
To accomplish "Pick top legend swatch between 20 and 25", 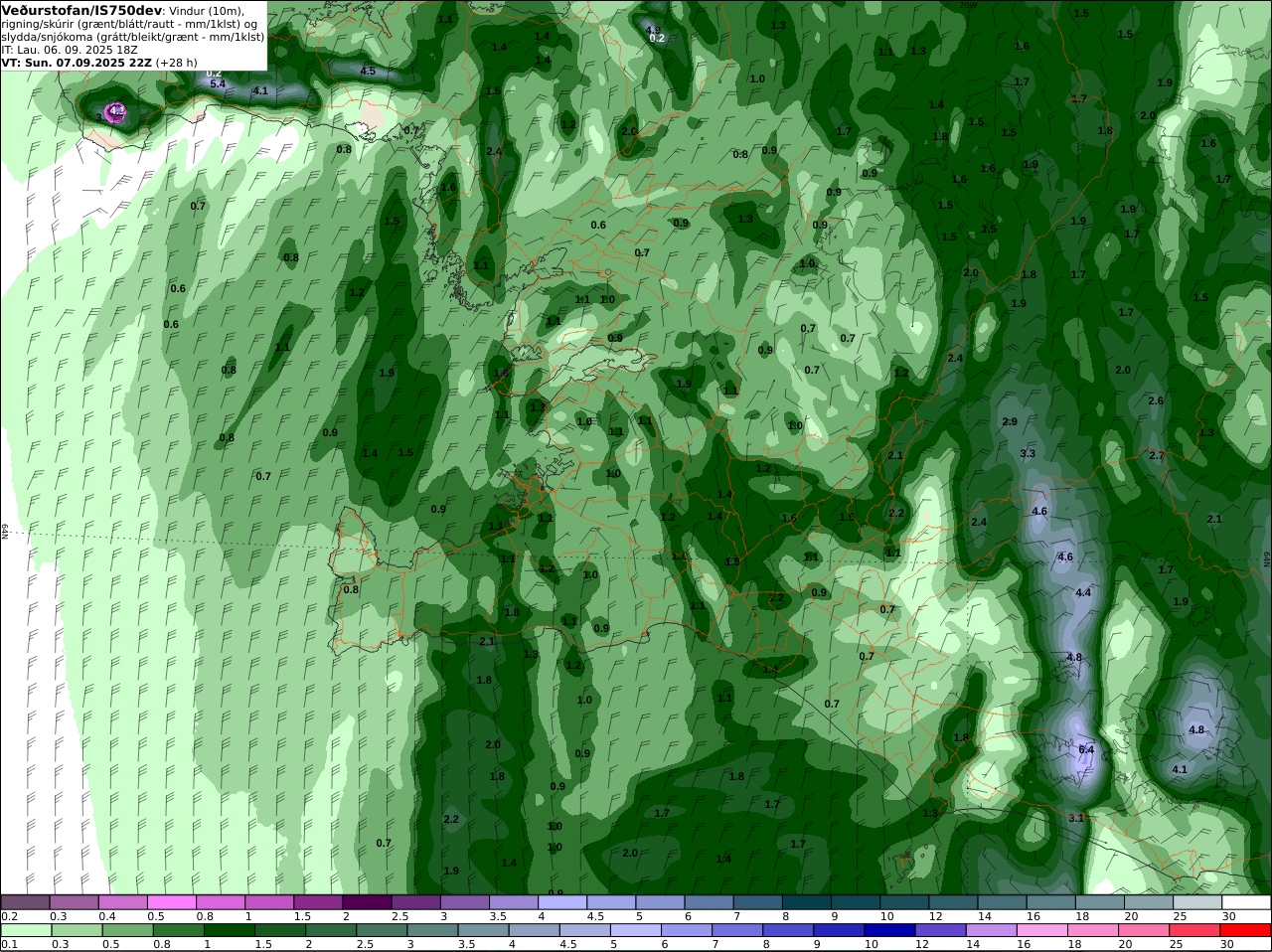I will pos(1148,902).
